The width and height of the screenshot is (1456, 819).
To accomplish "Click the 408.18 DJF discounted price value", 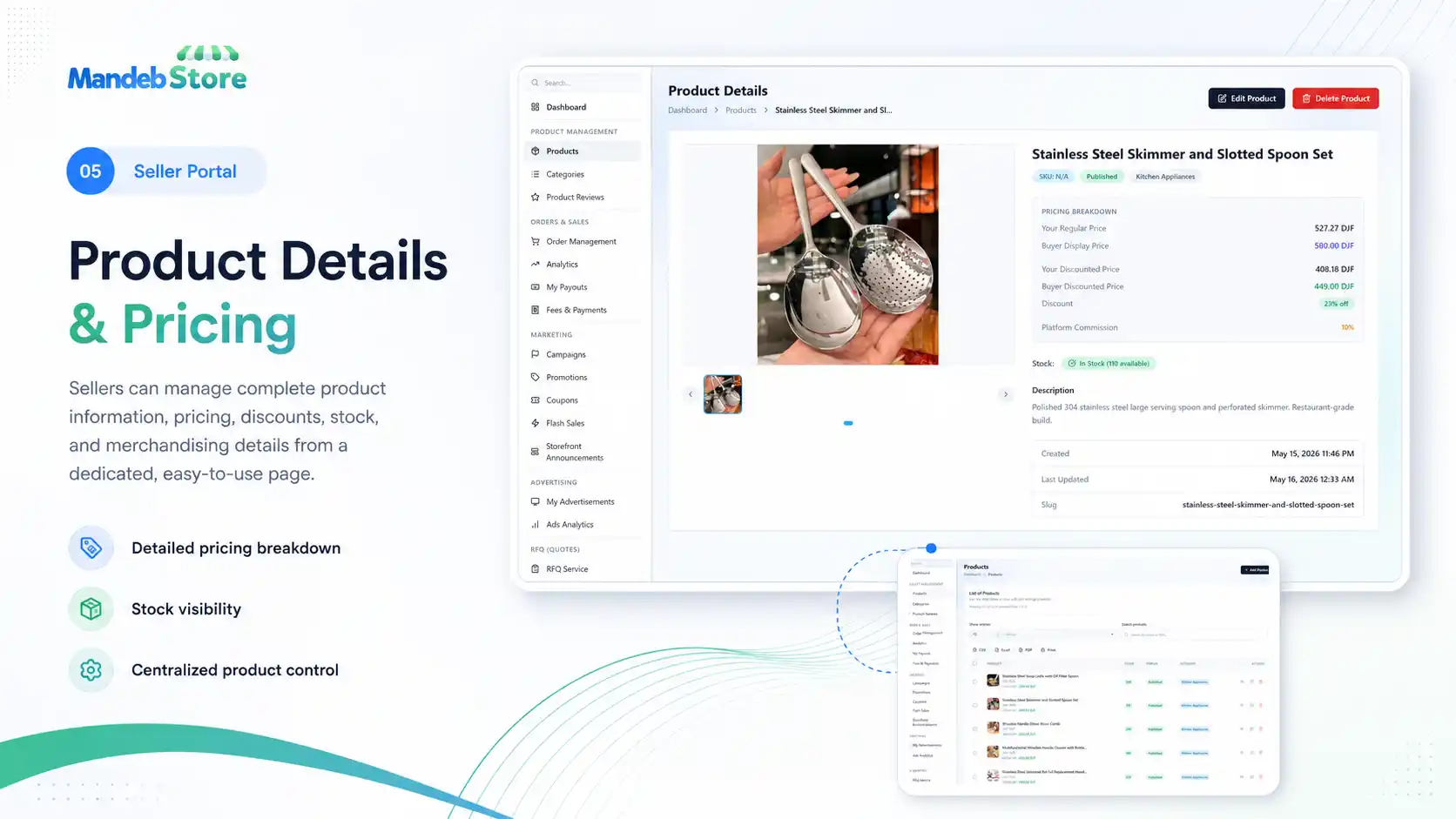I will click(x=1334, y=270).
